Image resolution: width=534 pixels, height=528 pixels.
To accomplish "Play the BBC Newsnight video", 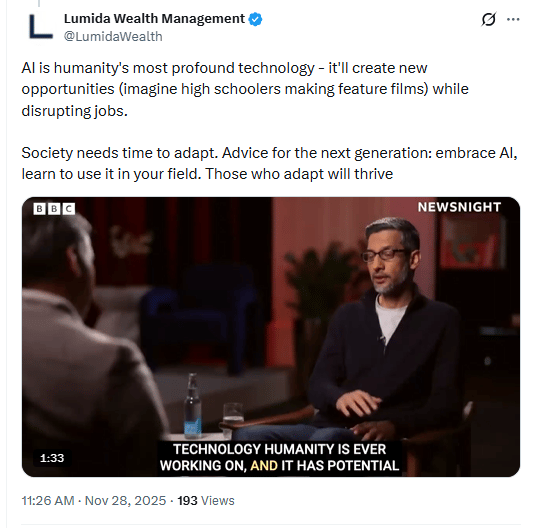I will coord(271,337).
